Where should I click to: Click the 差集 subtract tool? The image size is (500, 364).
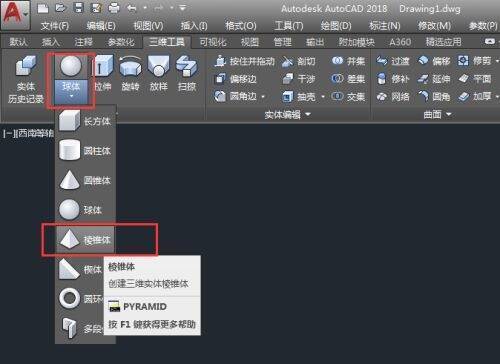pyautogui.click(x=348, y=79)
